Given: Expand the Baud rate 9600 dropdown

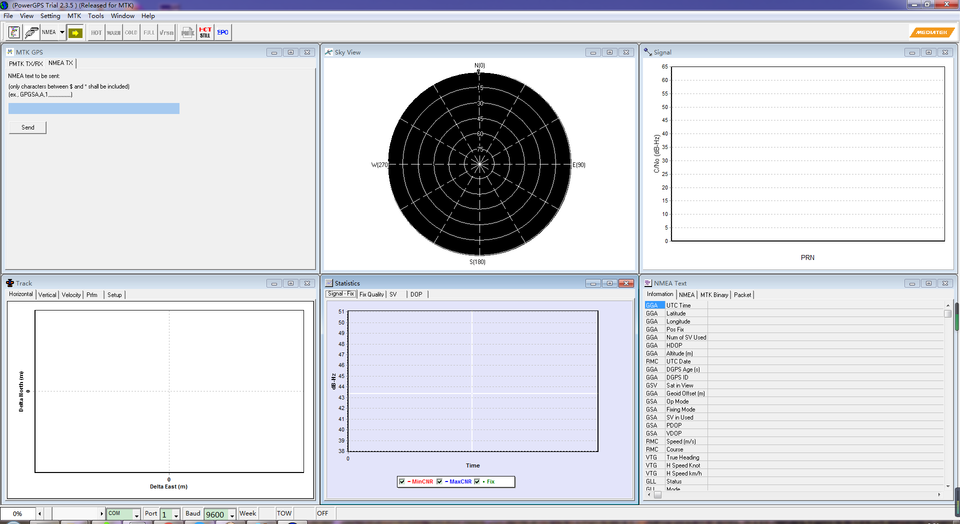Looking at the screenshot, I should pyautogui.click(x=231, y=514).
